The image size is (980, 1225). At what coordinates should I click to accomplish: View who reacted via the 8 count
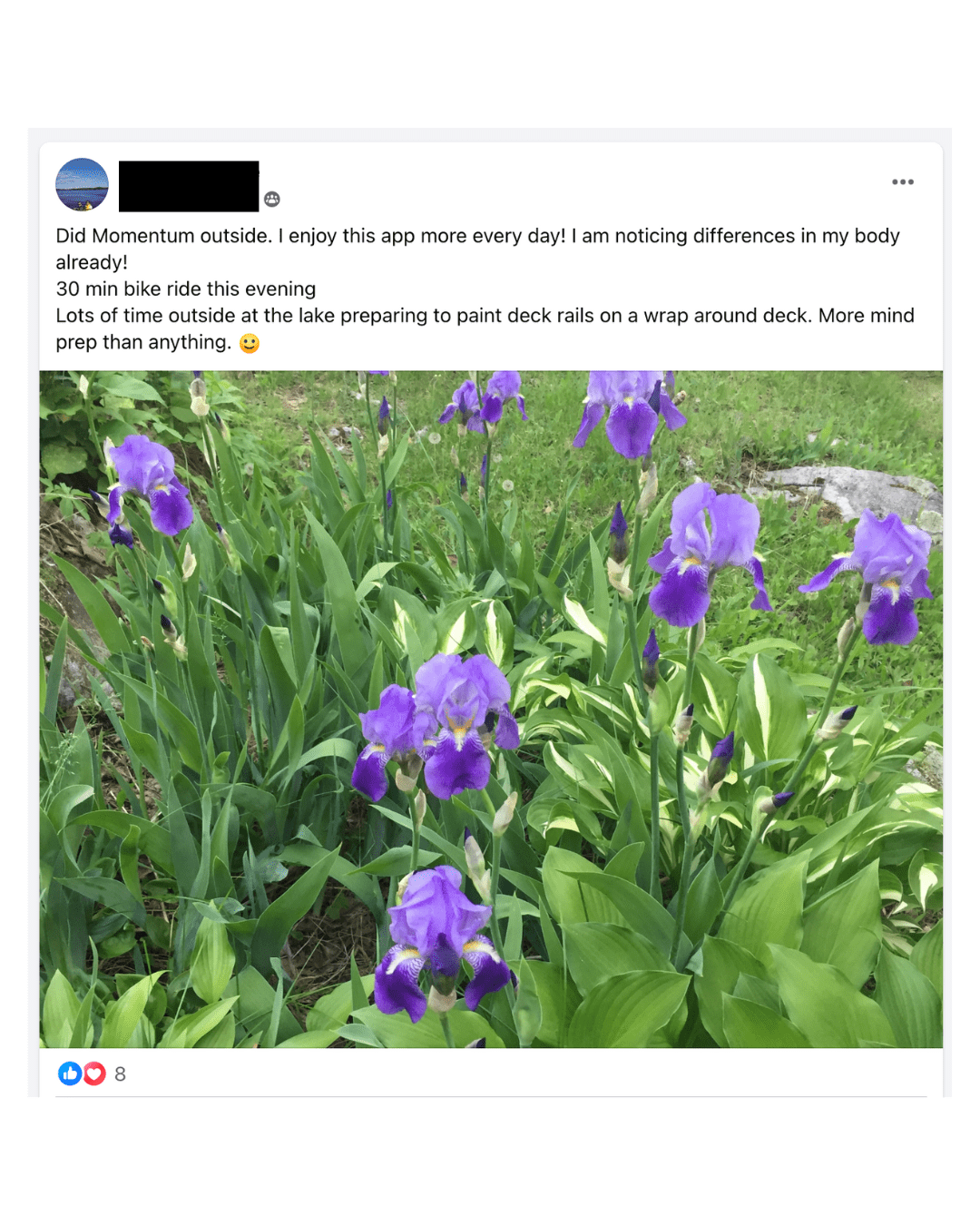(120, 1074)
